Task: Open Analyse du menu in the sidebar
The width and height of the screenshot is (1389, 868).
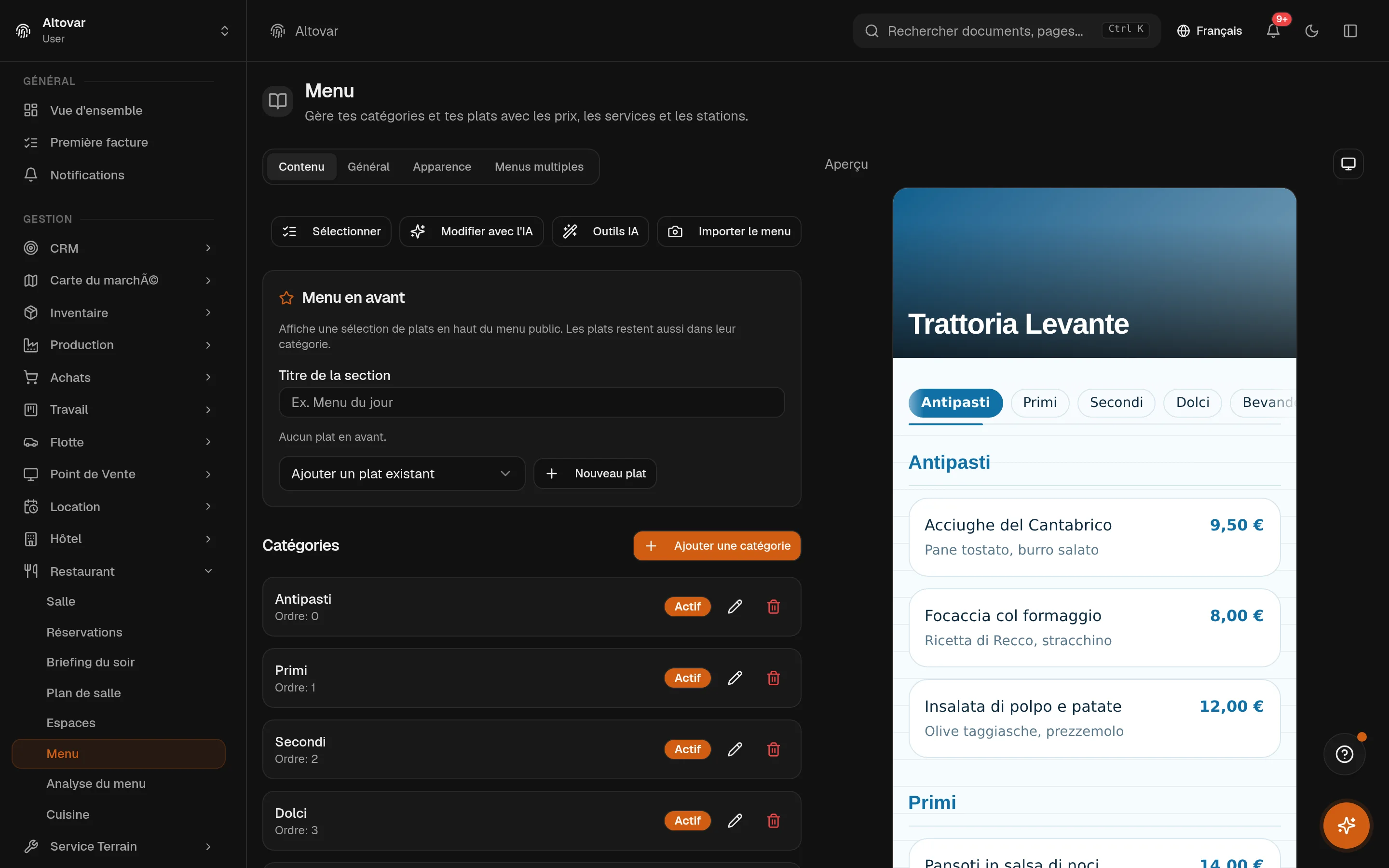Action: click(96, 784)
